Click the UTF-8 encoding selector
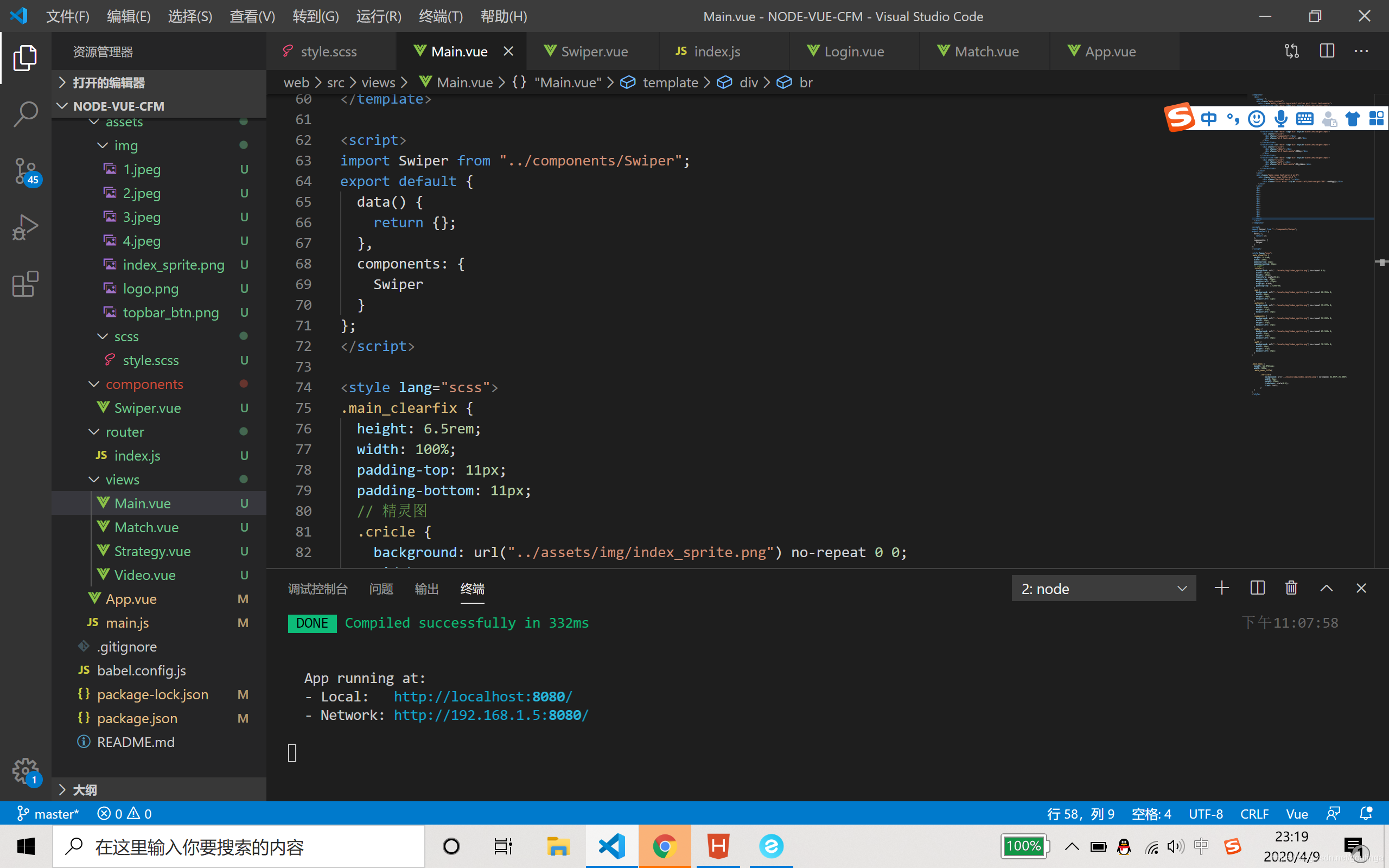The width and height of the screenshot is (1389, 868). click(1205, 813)
